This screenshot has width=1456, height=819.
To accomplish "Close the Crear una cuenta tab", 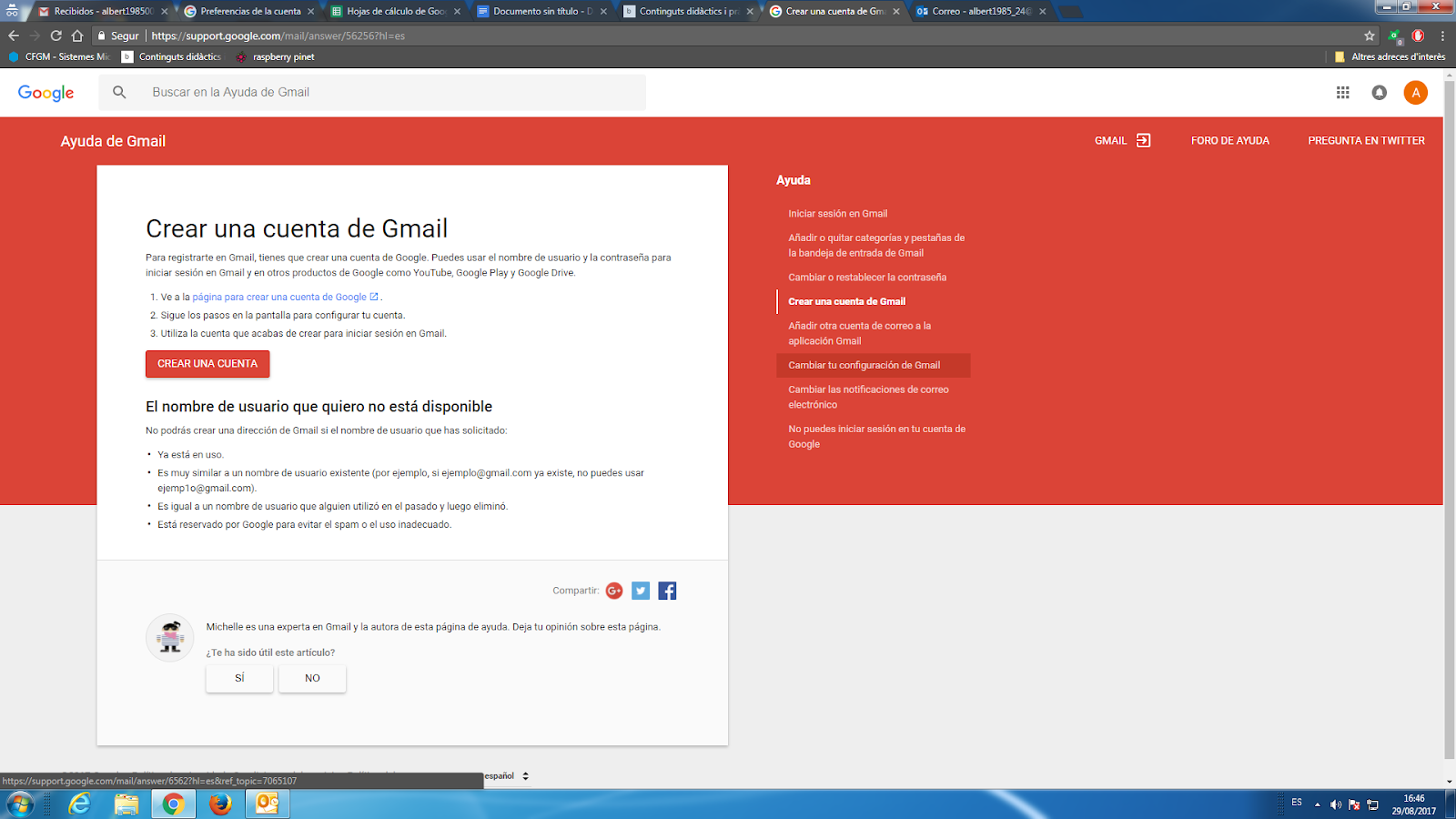I will [896, 12].
